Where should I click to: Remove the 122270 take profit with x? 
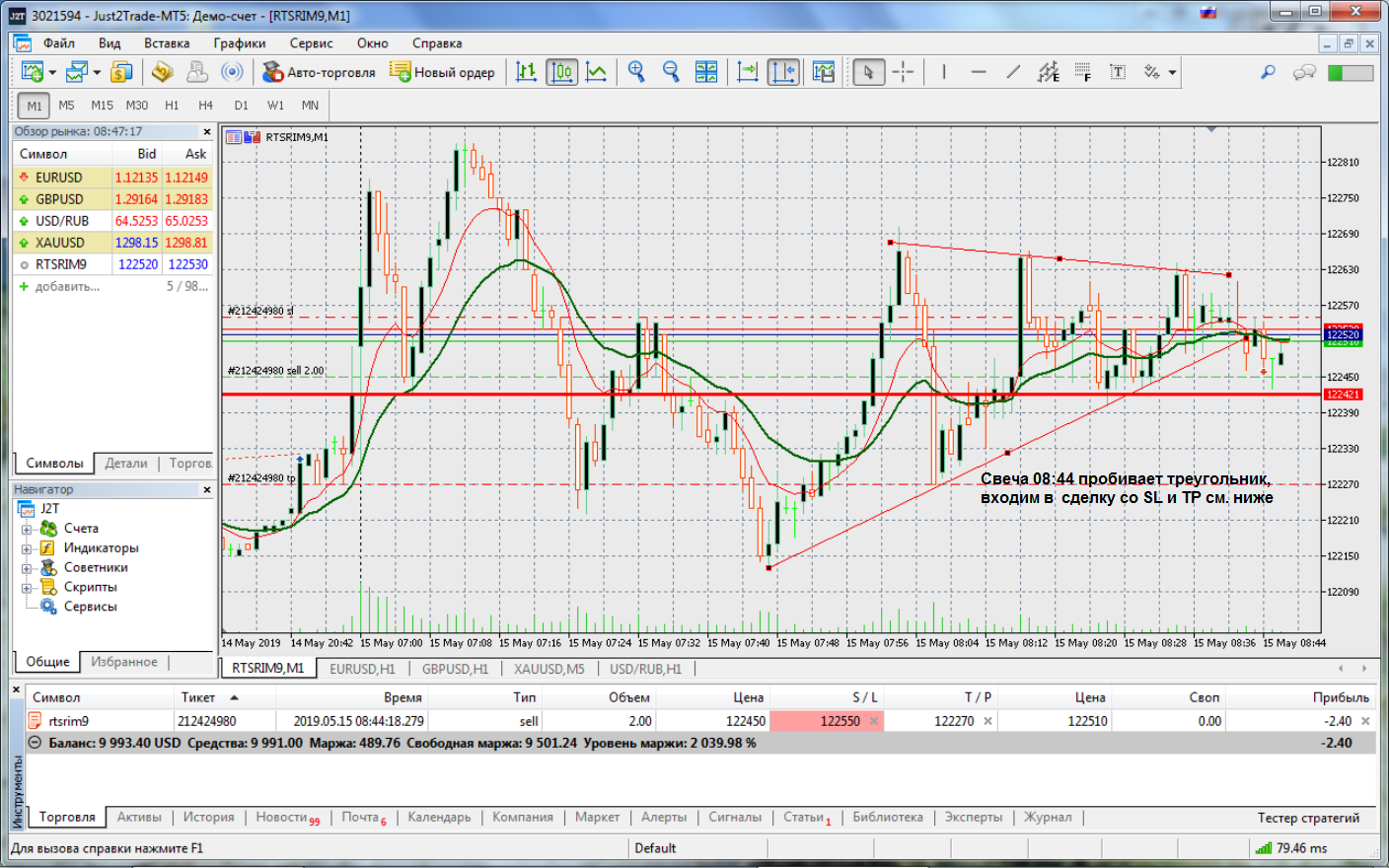pyautogui.click(x=987, y=721)
